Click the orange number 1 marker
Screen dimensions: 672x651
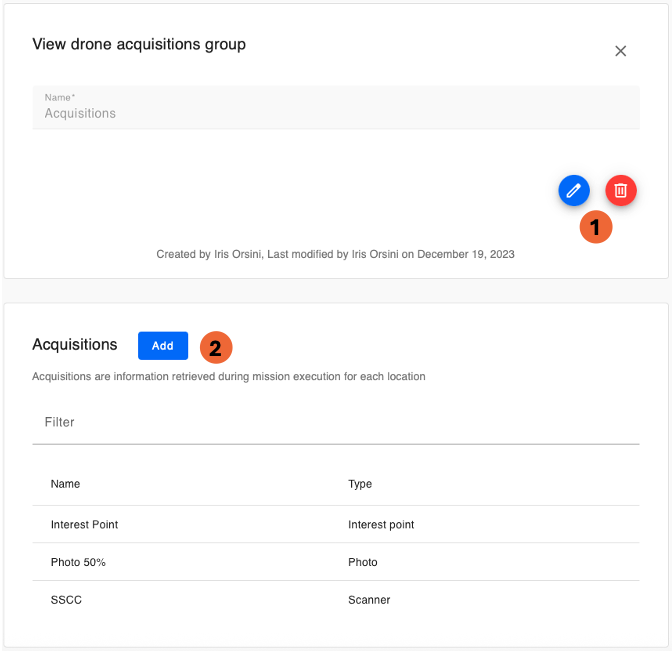596,227
